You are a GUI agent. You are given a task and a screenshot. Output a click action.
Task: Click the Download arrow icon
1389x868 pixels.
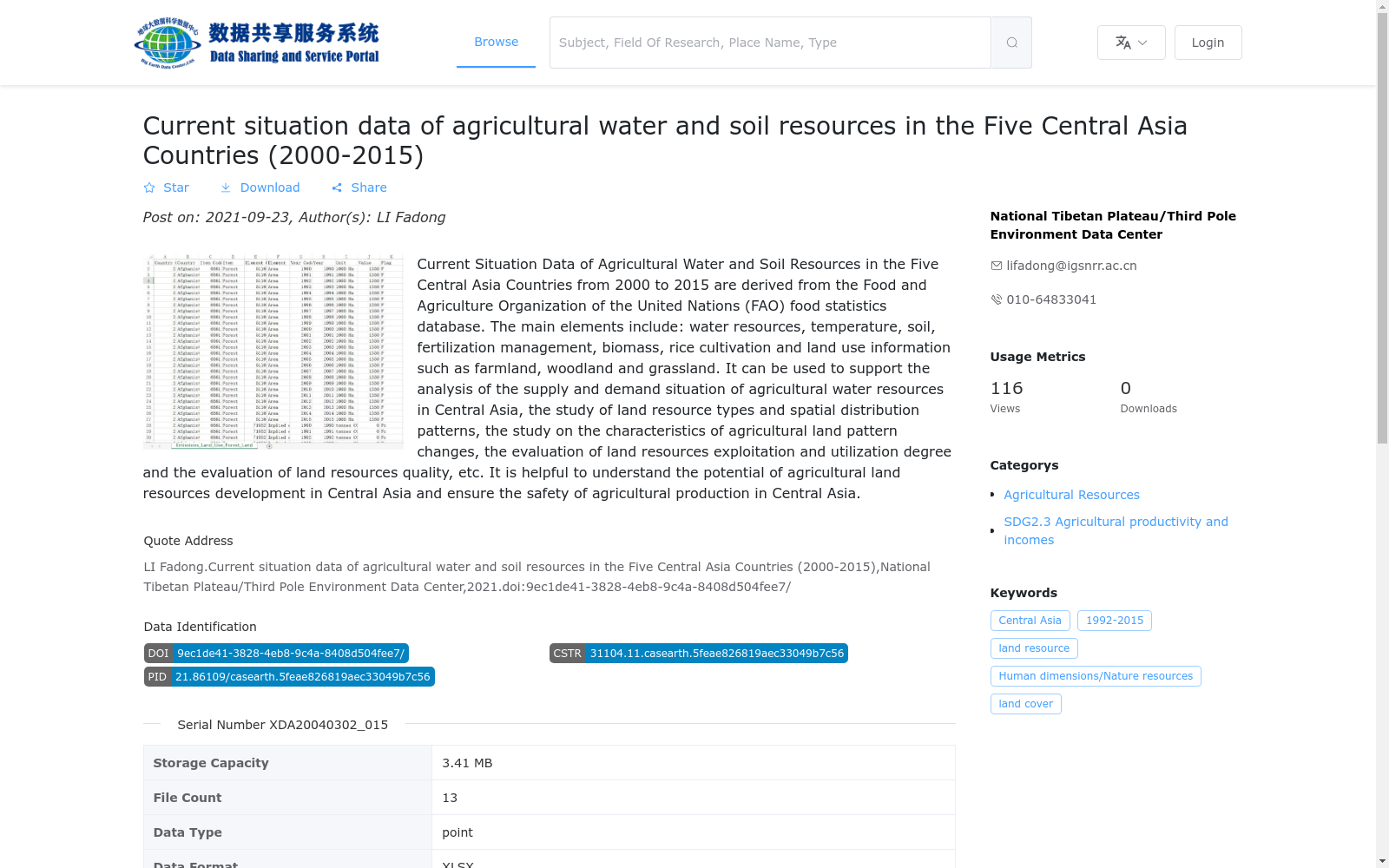(226, 187)
